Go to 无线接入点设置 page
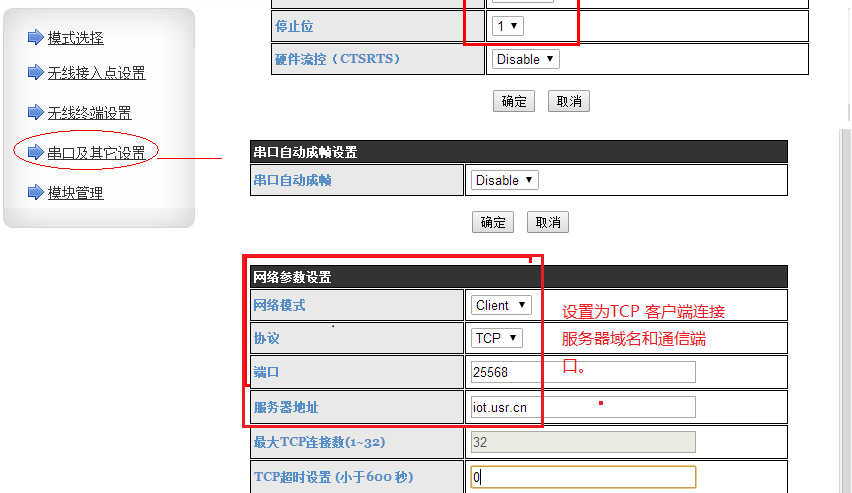The width and height of the screenshot is (852, 493). 96,73
